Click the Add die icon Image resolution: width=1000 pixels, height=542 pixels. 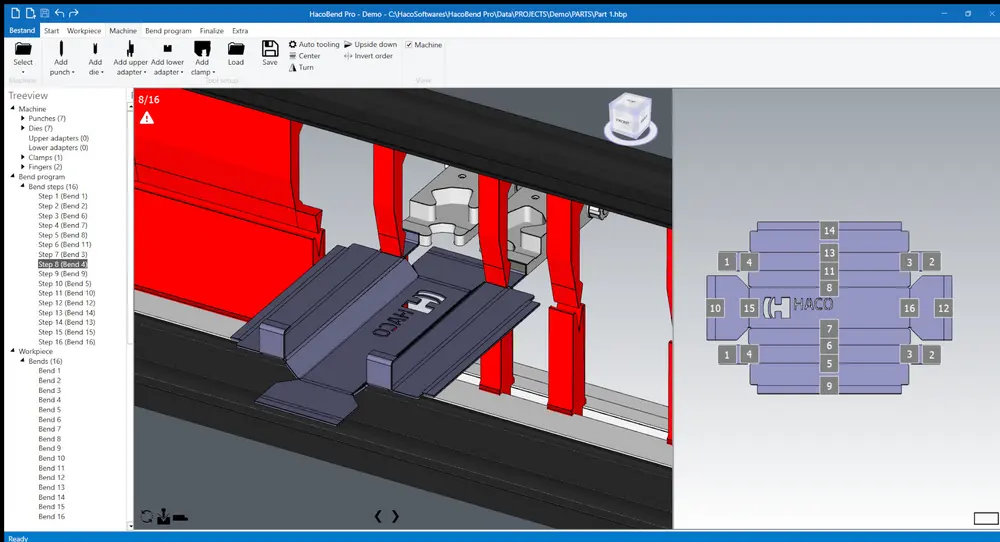95,49
